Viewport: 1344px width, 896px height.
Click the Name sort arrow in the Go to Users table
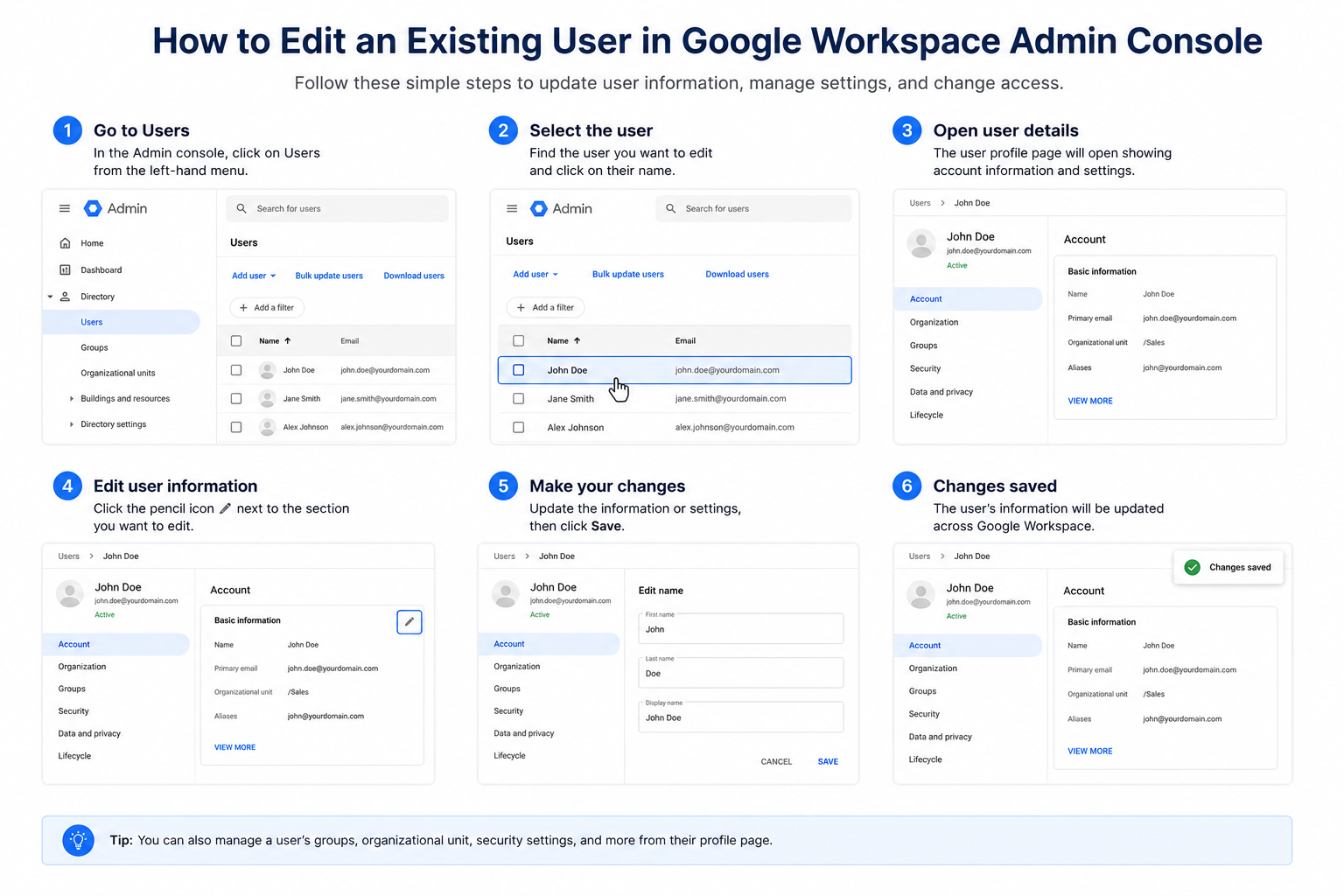click(x=288, y=340)
